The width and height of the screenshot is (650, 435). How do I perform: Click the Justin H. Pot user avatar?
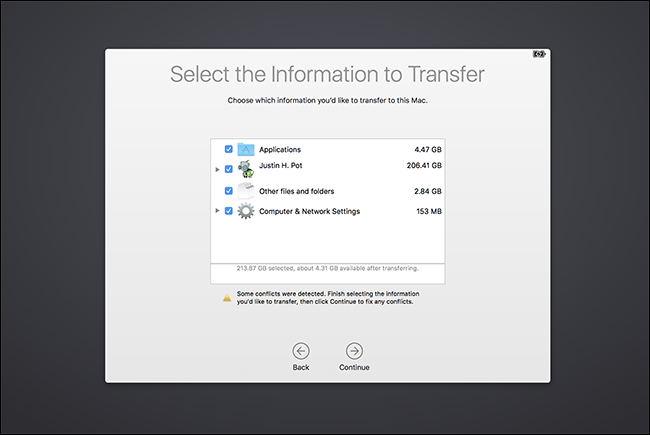click(x=246, y=169)
